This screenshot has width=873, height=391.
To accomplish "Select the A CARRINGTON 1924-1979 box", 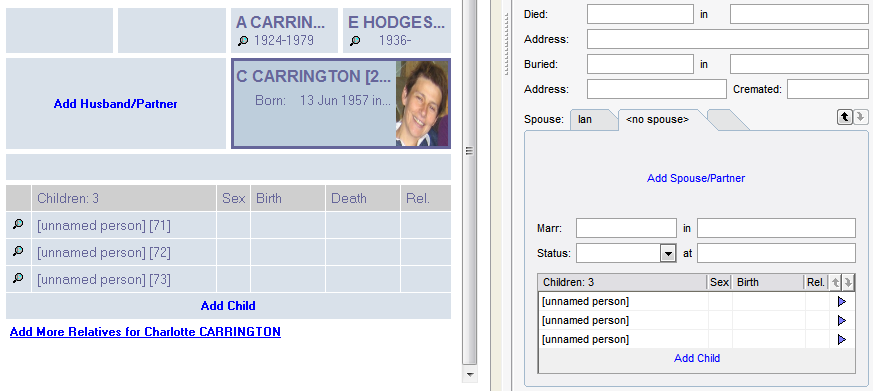I will (x=285, y=31).
